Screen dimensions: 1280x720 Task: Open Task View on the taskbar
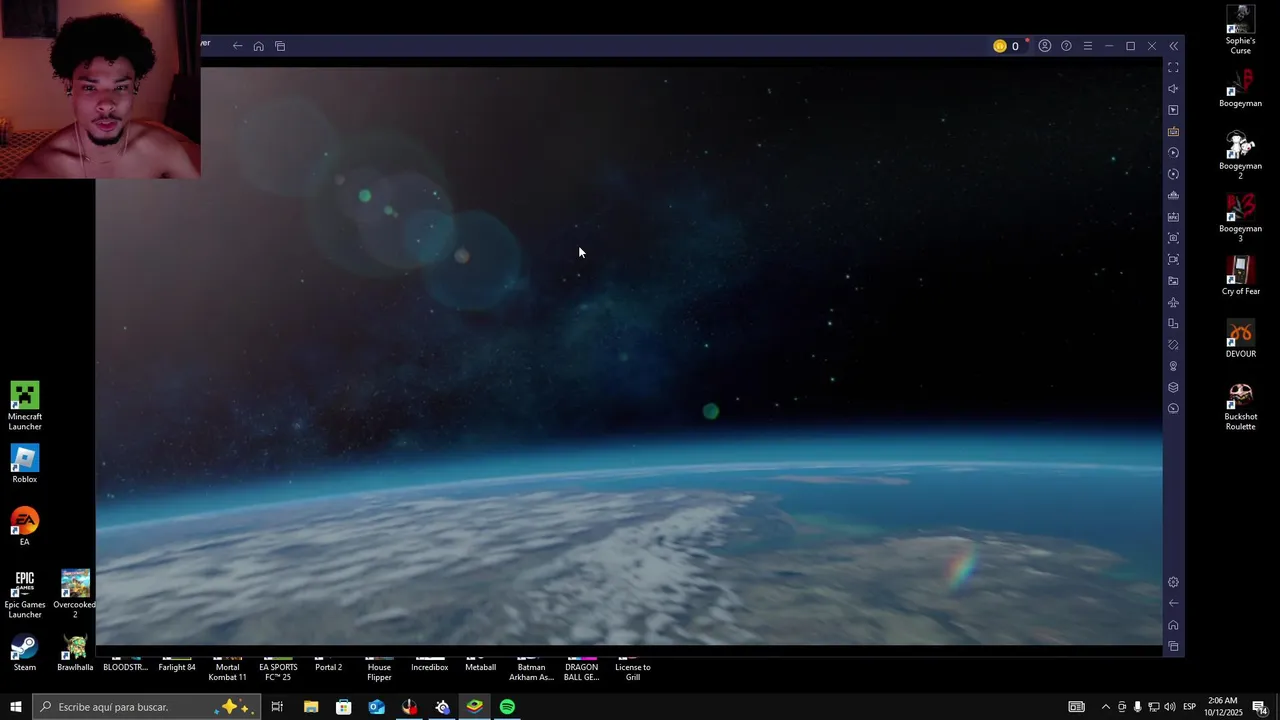tap(277, 707)
